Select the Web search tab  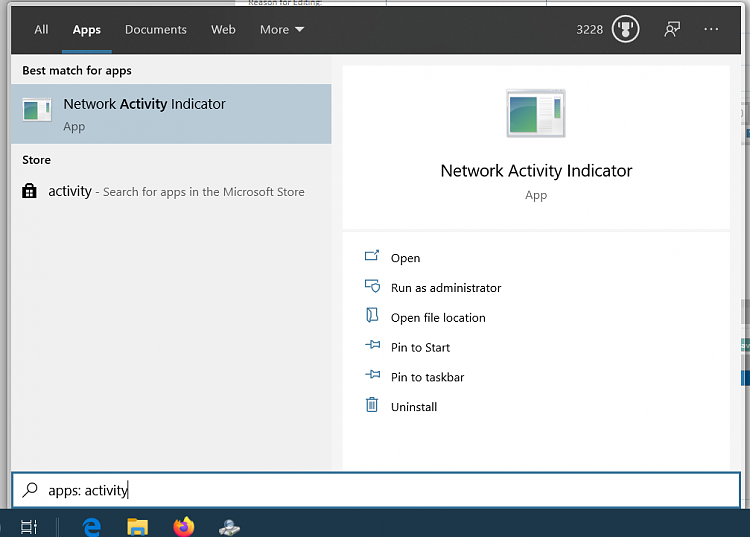223,29
